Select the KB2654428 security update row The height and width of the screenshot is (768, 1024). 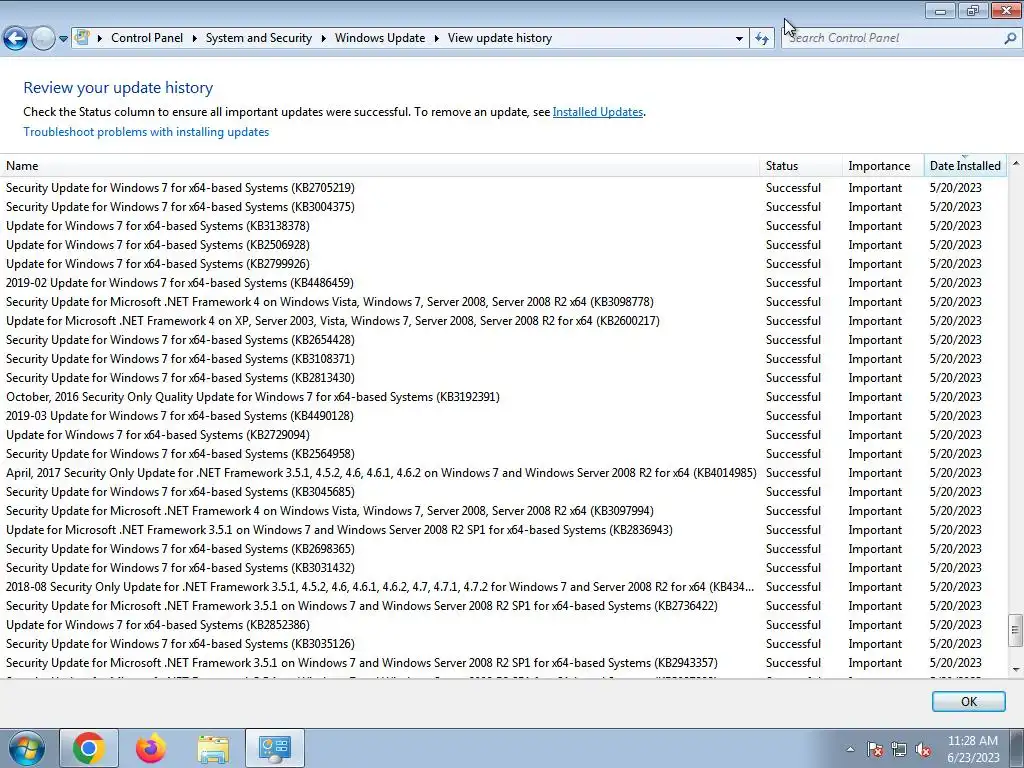click(504, 340)
